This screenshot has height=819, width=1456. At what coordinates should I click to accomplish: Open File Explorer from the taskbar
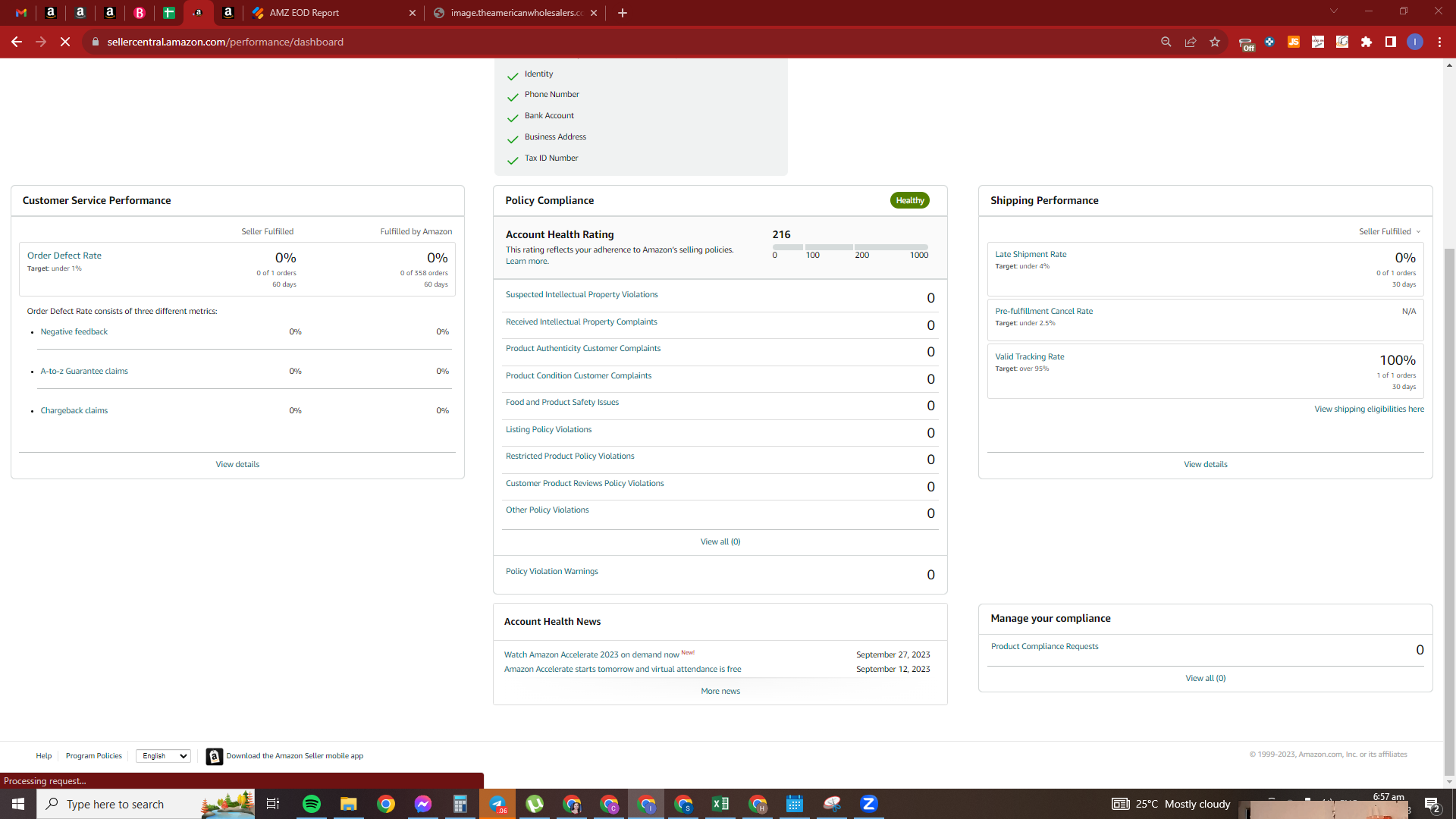[x=349, y=804]
